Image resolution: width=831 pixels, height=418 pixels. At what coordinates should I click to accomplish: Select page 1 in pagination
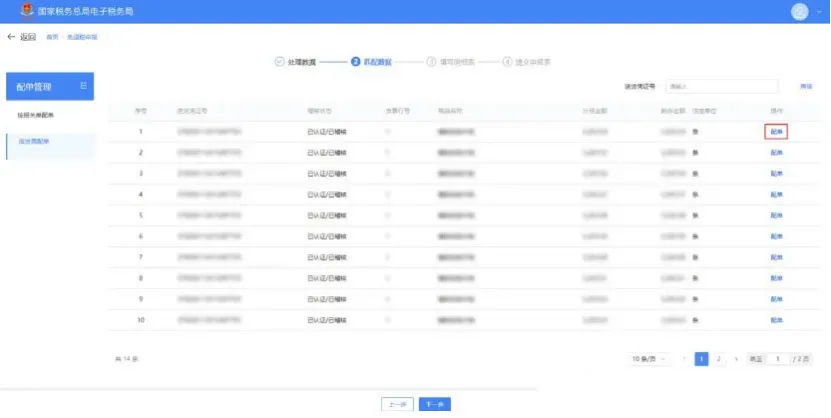coord(701,359)
